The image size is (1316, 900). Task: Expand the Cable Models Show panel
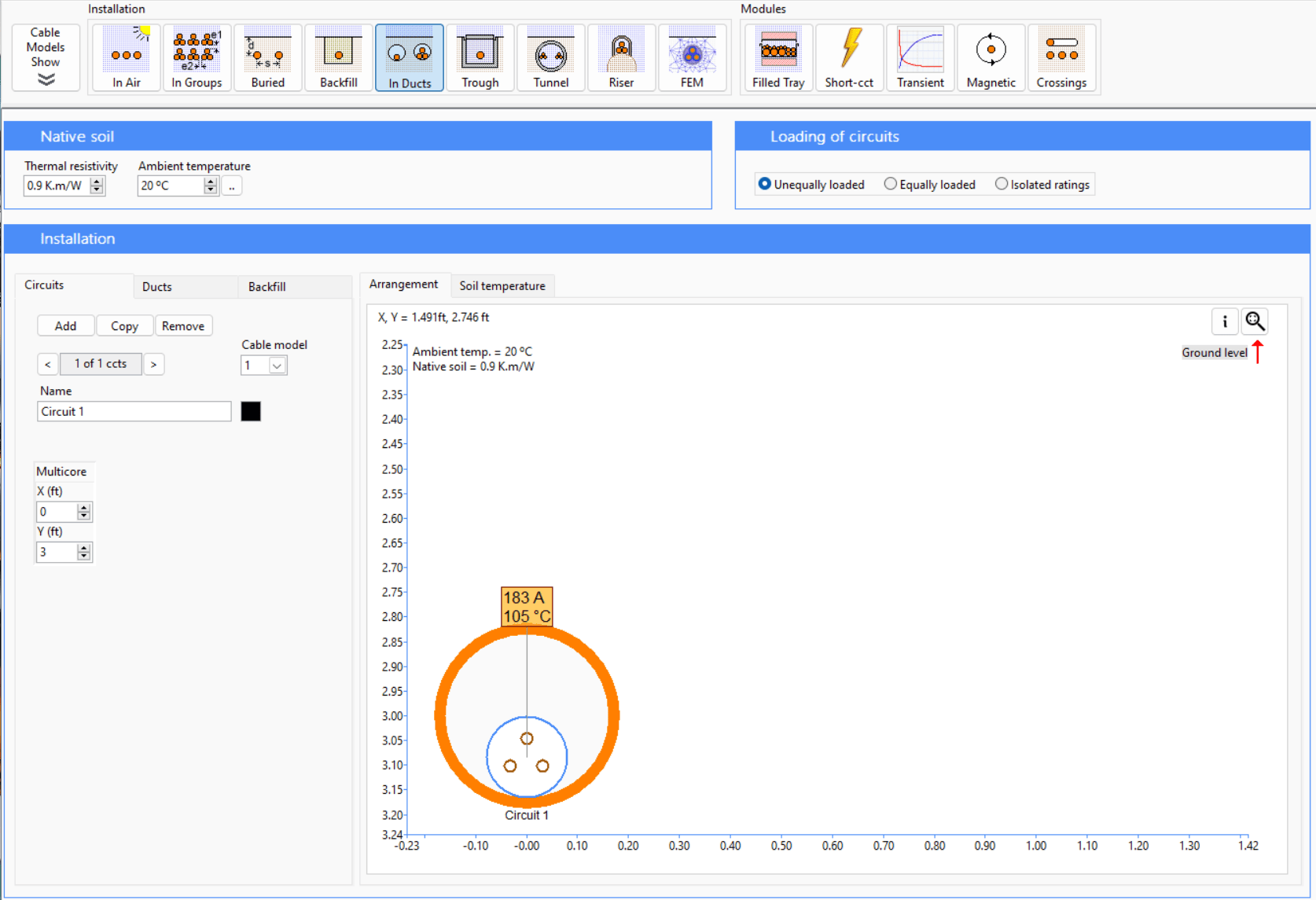pyautogui.click(x=45, y=79)
